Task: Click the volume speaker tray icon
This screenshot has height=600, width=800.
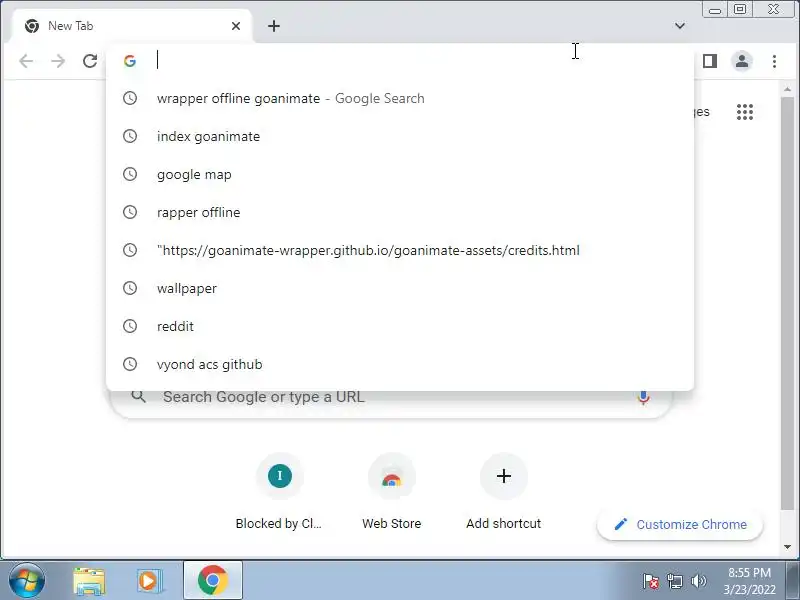Action: [698, 581]
